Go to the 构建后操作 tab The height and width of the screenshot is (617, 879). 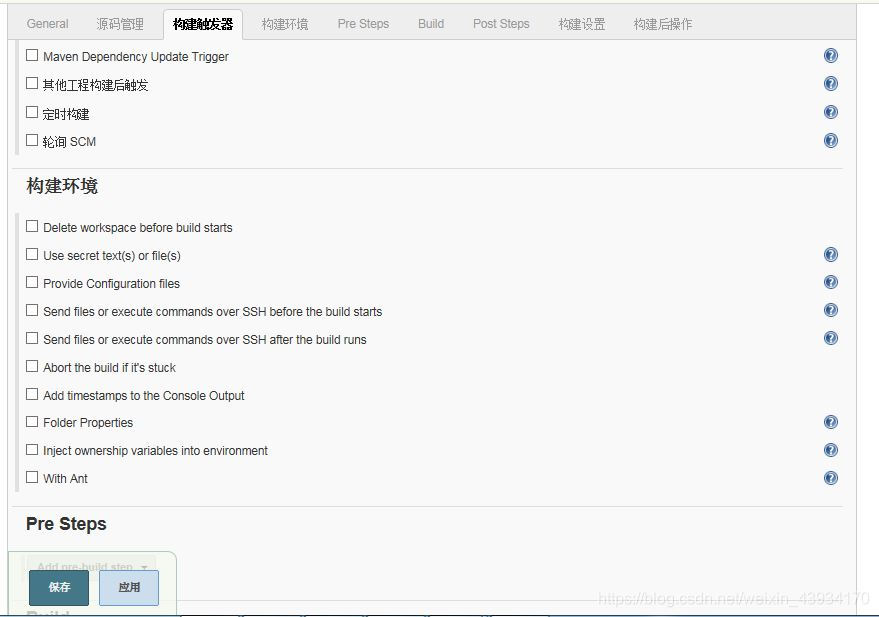pos(663,24)
